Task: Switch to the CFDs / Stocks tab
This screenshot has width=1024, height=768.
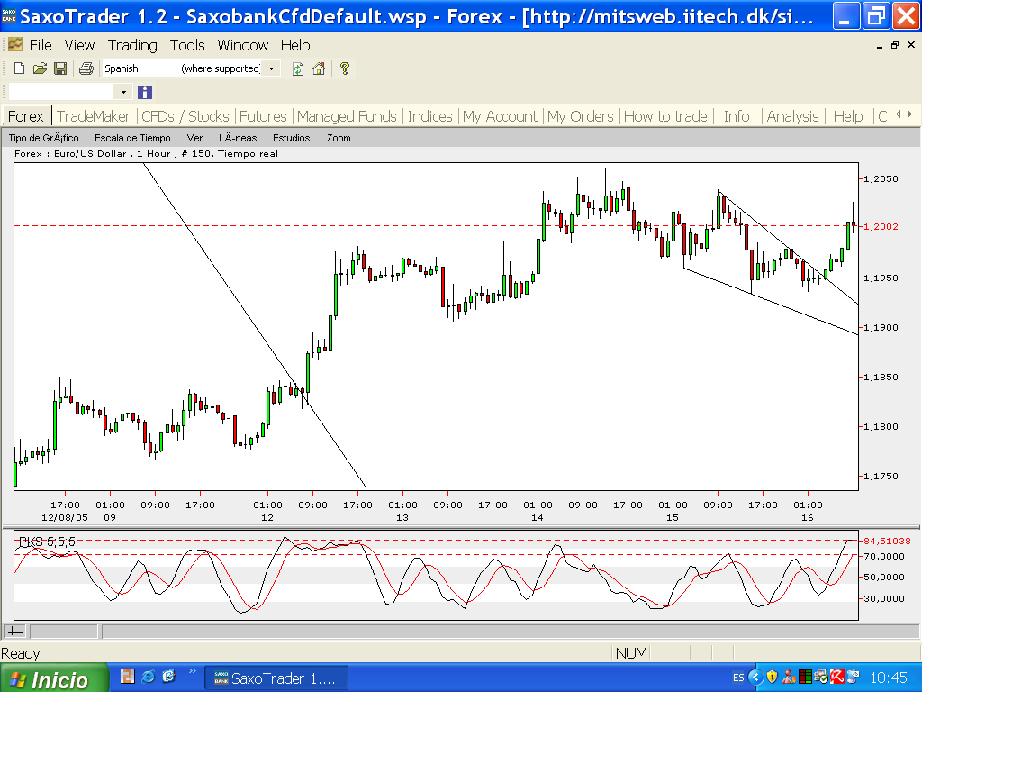Action: click(x=185, y=116)
